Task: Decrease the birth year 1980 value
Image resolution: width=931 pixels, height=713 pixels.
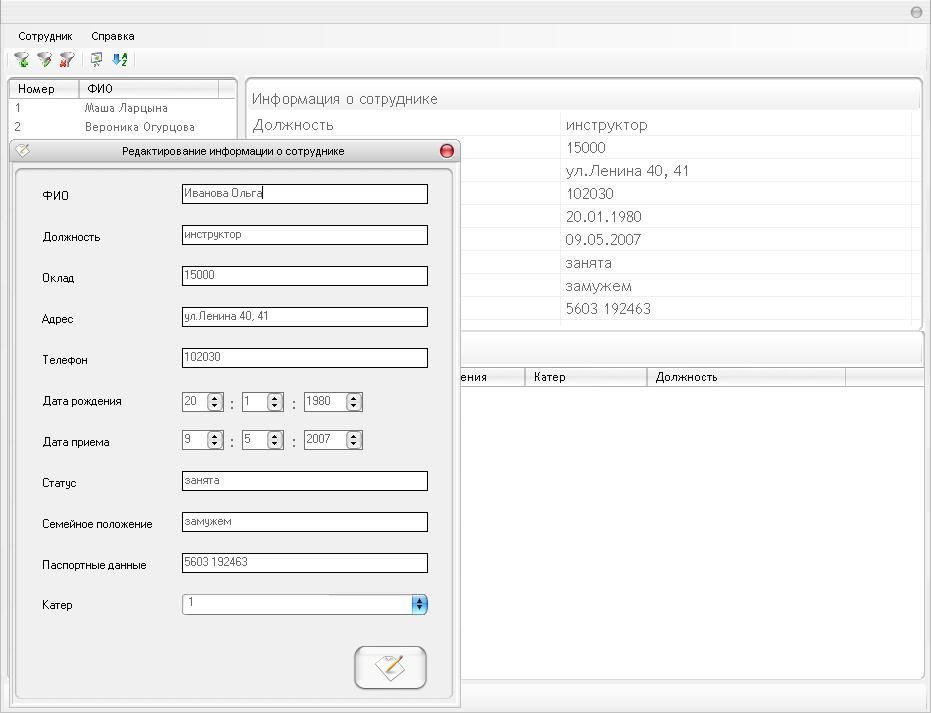Action: pyautogui.click(x=354, y=406)
